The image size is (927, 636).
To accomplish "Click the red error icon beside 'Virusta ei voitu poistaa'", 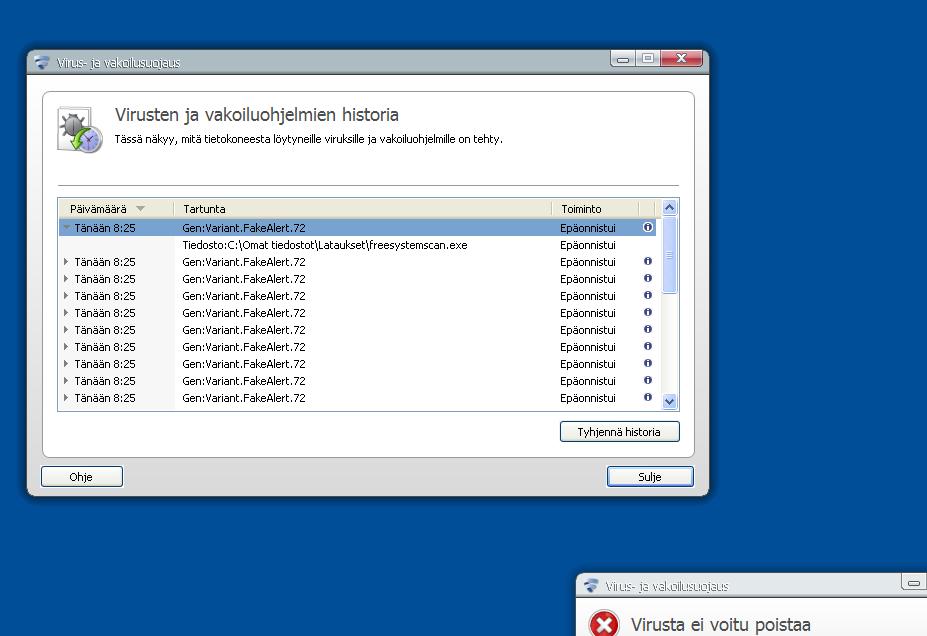I will (x=603, y=625).
